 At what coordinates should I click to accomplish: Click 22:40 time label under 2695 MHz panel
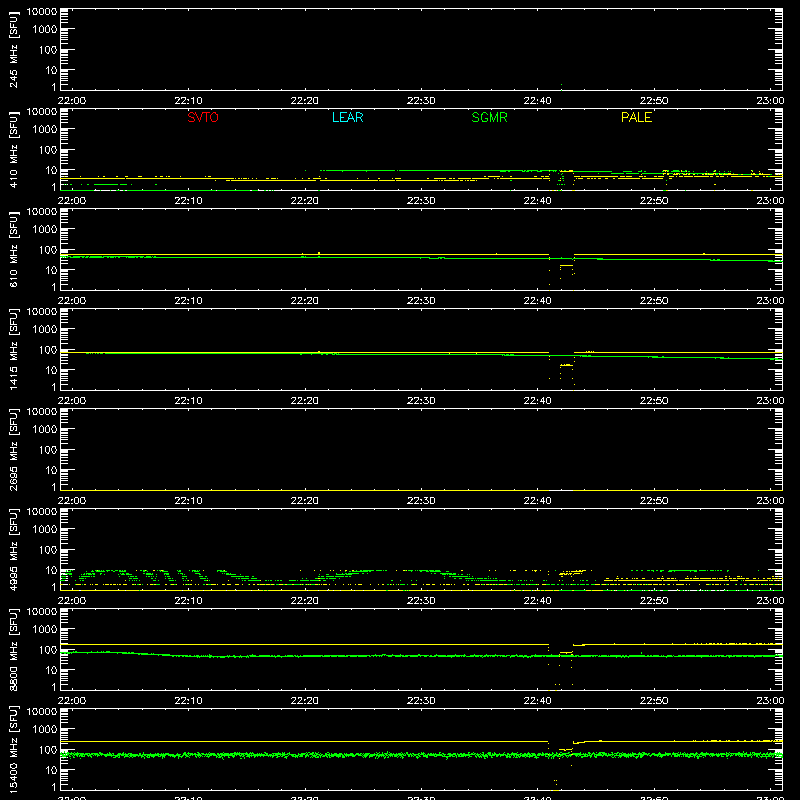pos(537,501)
